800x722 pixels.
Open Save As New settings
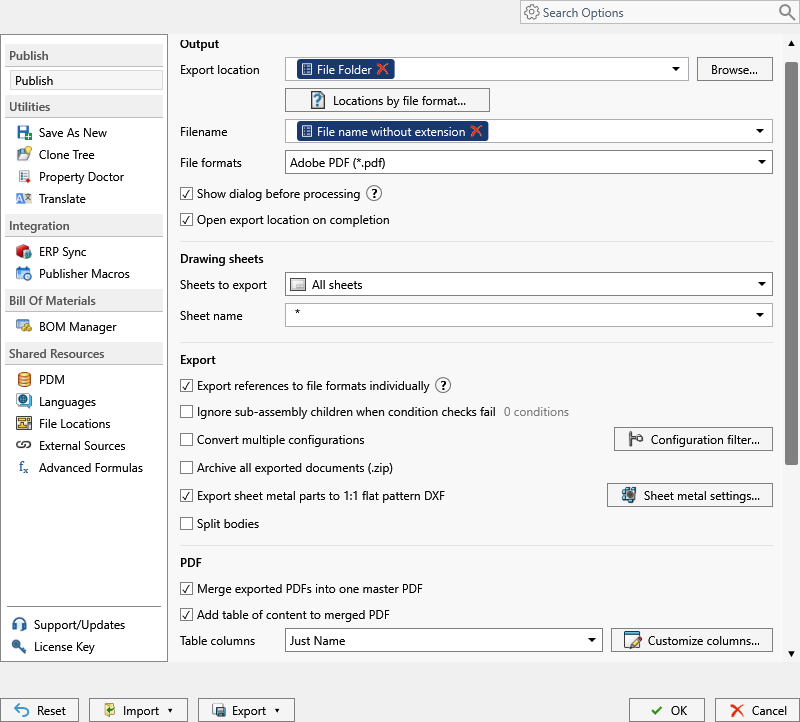[x=73, y=133]
